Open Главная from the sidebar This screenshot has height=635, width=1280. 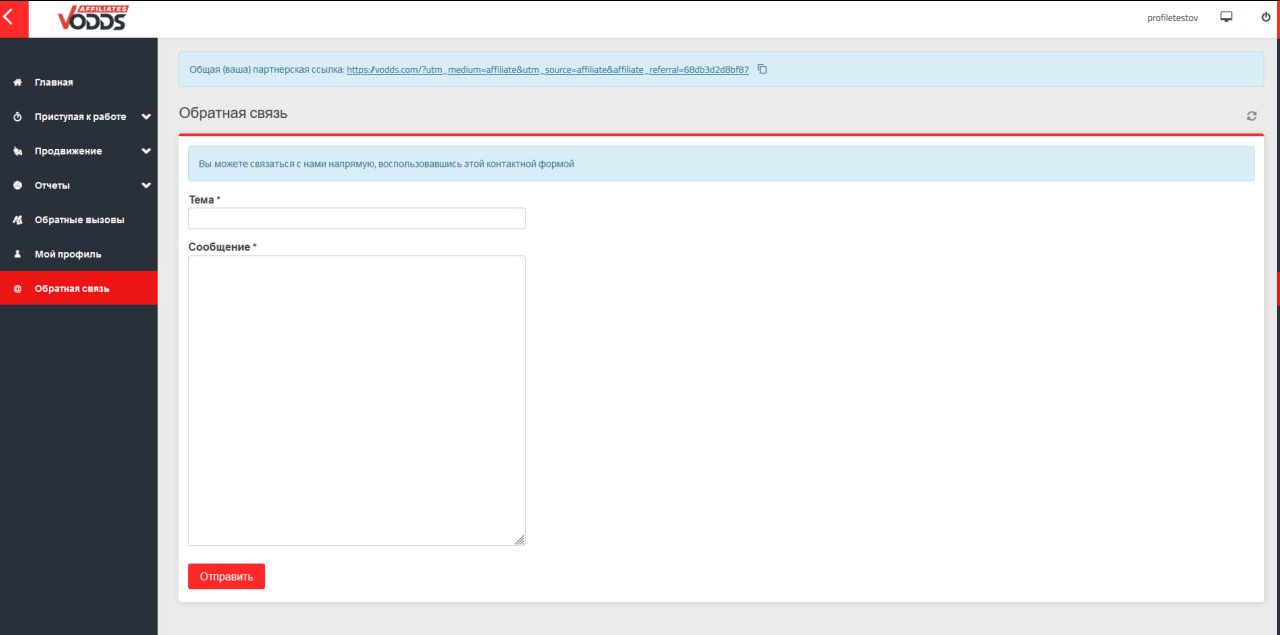click(x=54, y=82)
